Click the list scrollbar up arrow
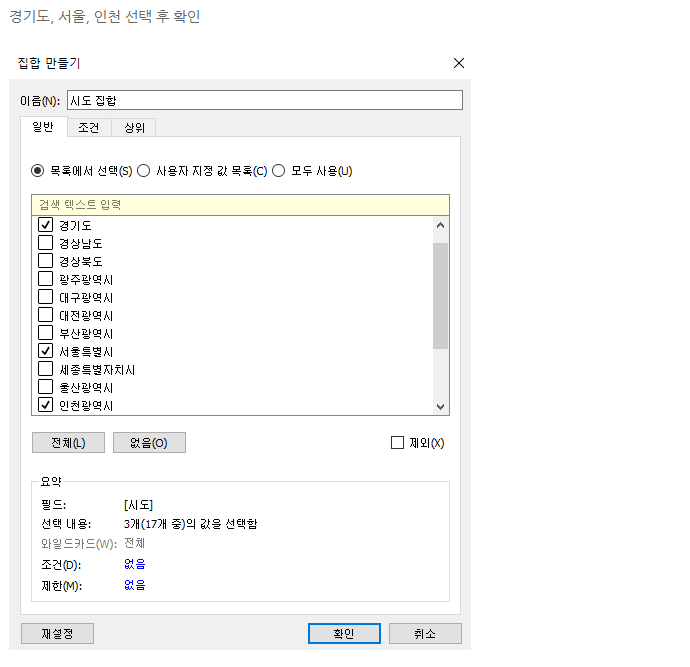The width and height of the screenshot is (690, 667). (x=440, y=225)
